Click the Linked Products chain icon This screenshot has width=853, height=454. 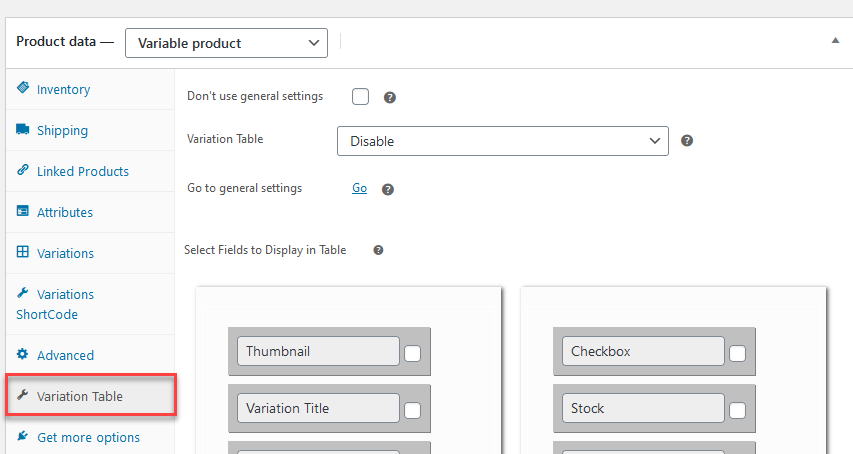pyautogui.click(x=23, y=171)
